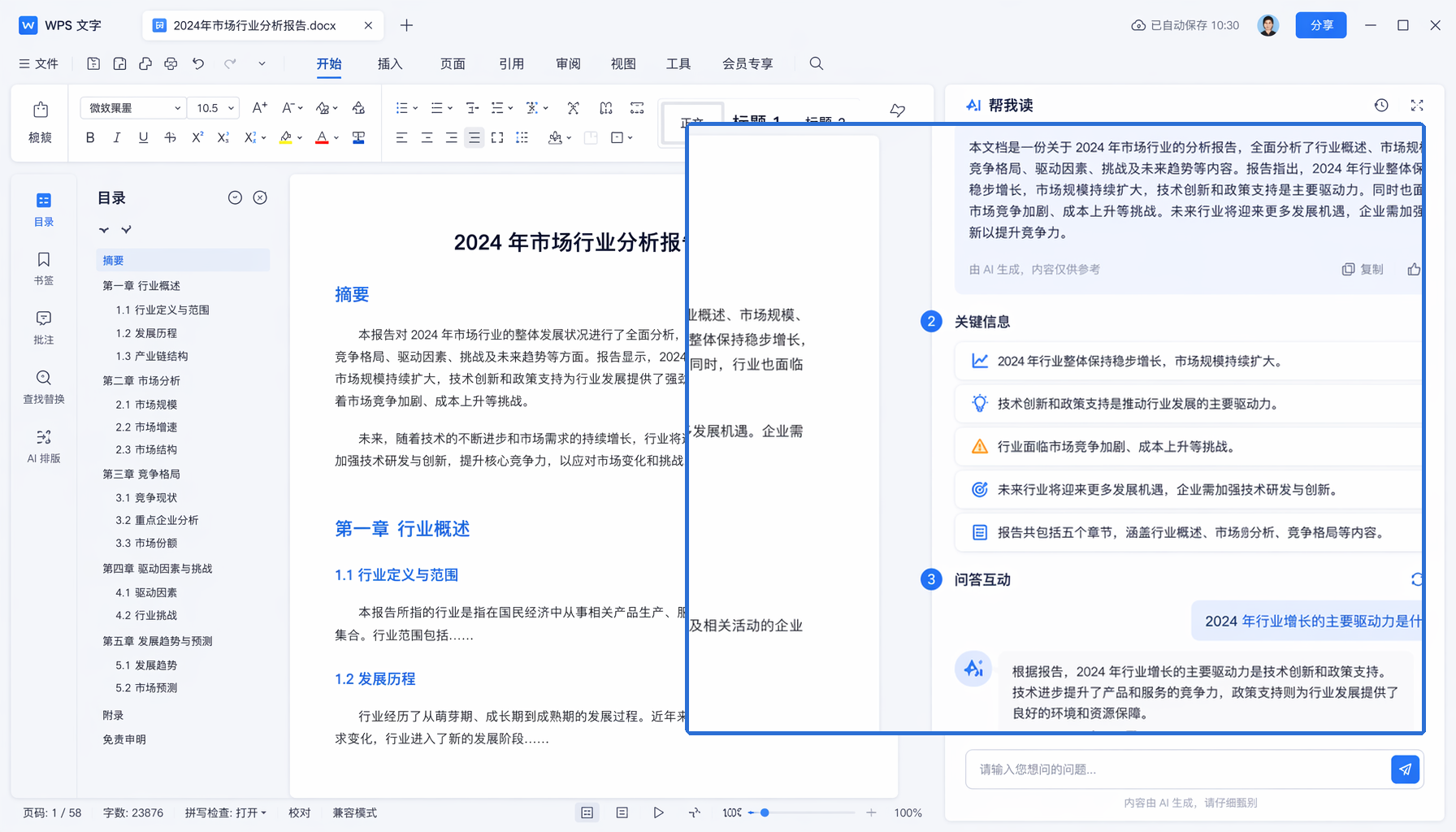Open the 批注 comments sidebar icon
Image resolution: width=1456 pixels, height=832 pixels.
pyautogui.click(x=44, y=327)
